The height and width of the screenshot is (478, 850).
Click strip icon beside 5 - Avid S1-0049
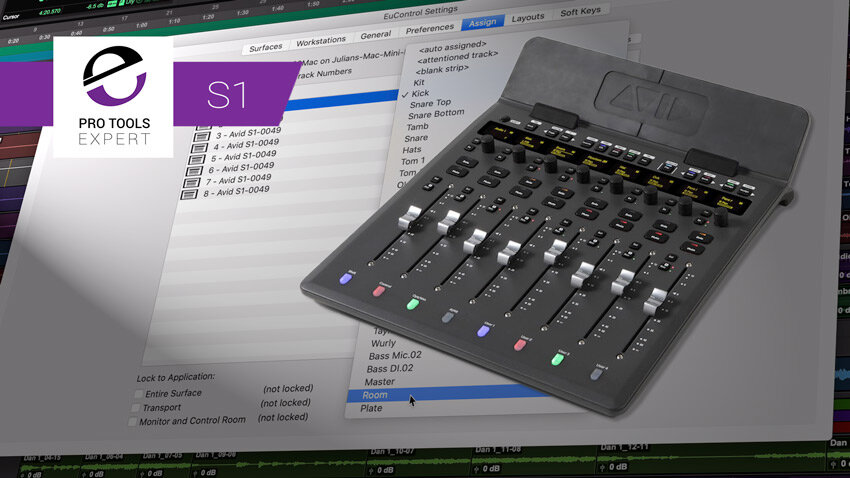click(196, 159)
